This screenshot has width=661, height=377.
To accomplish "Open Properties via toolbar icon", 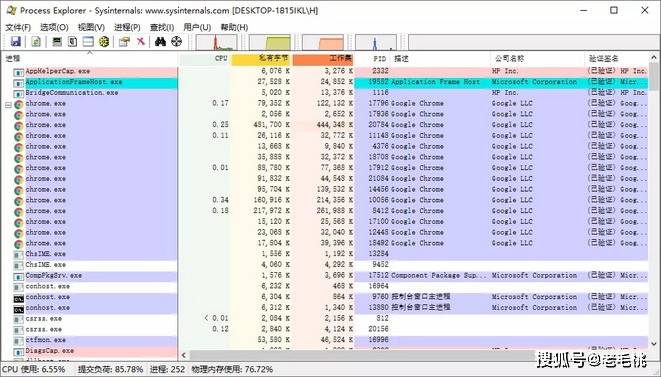I will tap(124, 41).
